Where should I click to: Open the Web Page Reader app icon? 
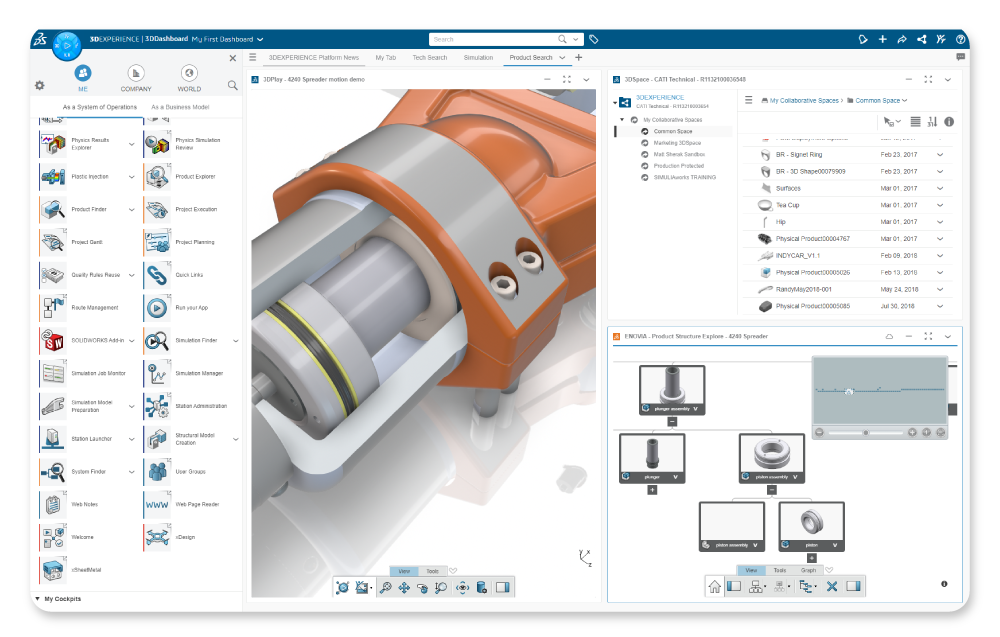click(x=157, y=504)
